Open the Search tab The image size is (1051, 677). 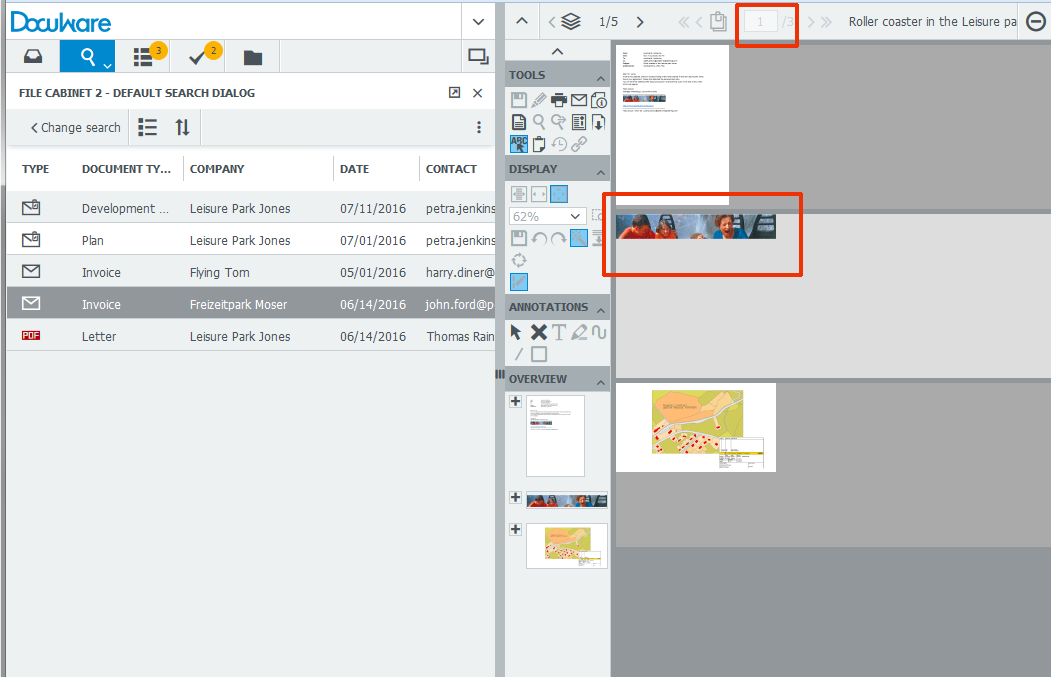88,57
